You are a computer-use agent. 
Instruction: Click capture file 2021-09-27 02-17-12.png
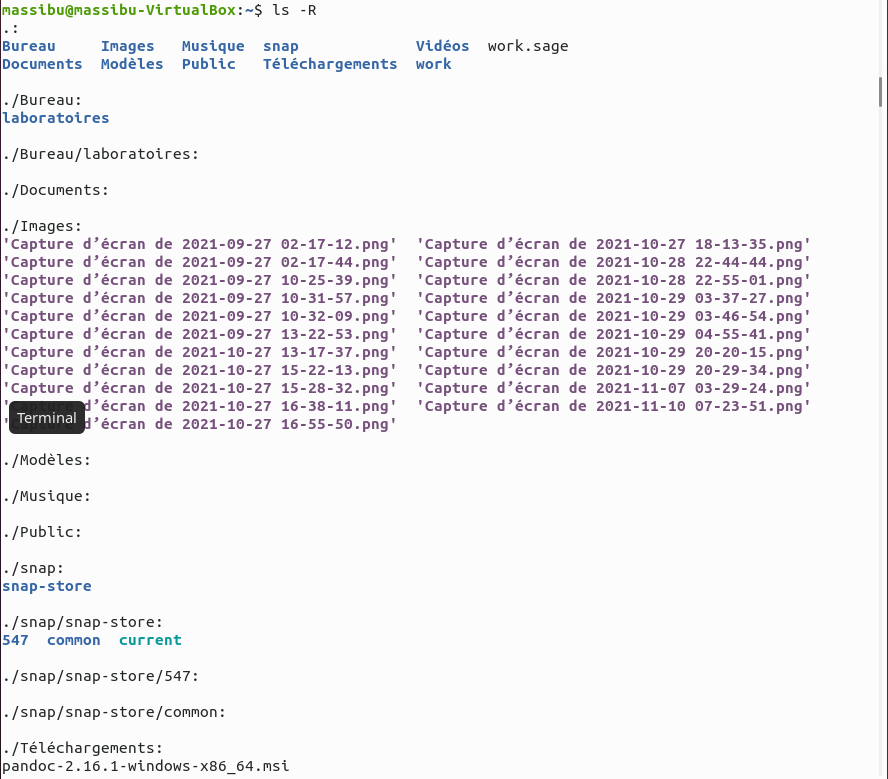click(x=199, y=245)
